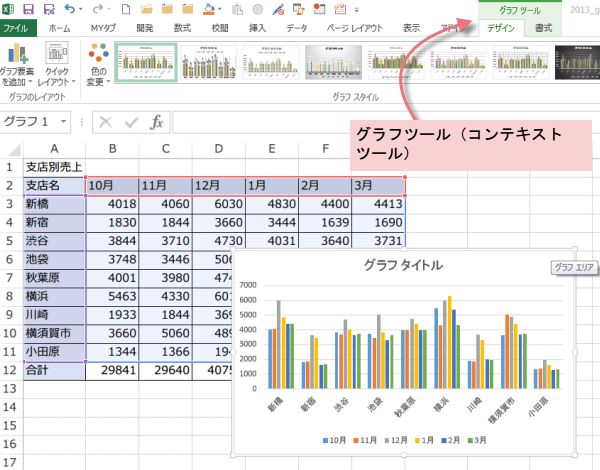Click the Insert Function fx icon
The width and height of the screenshot is (600, 470).
coord(157,122)
